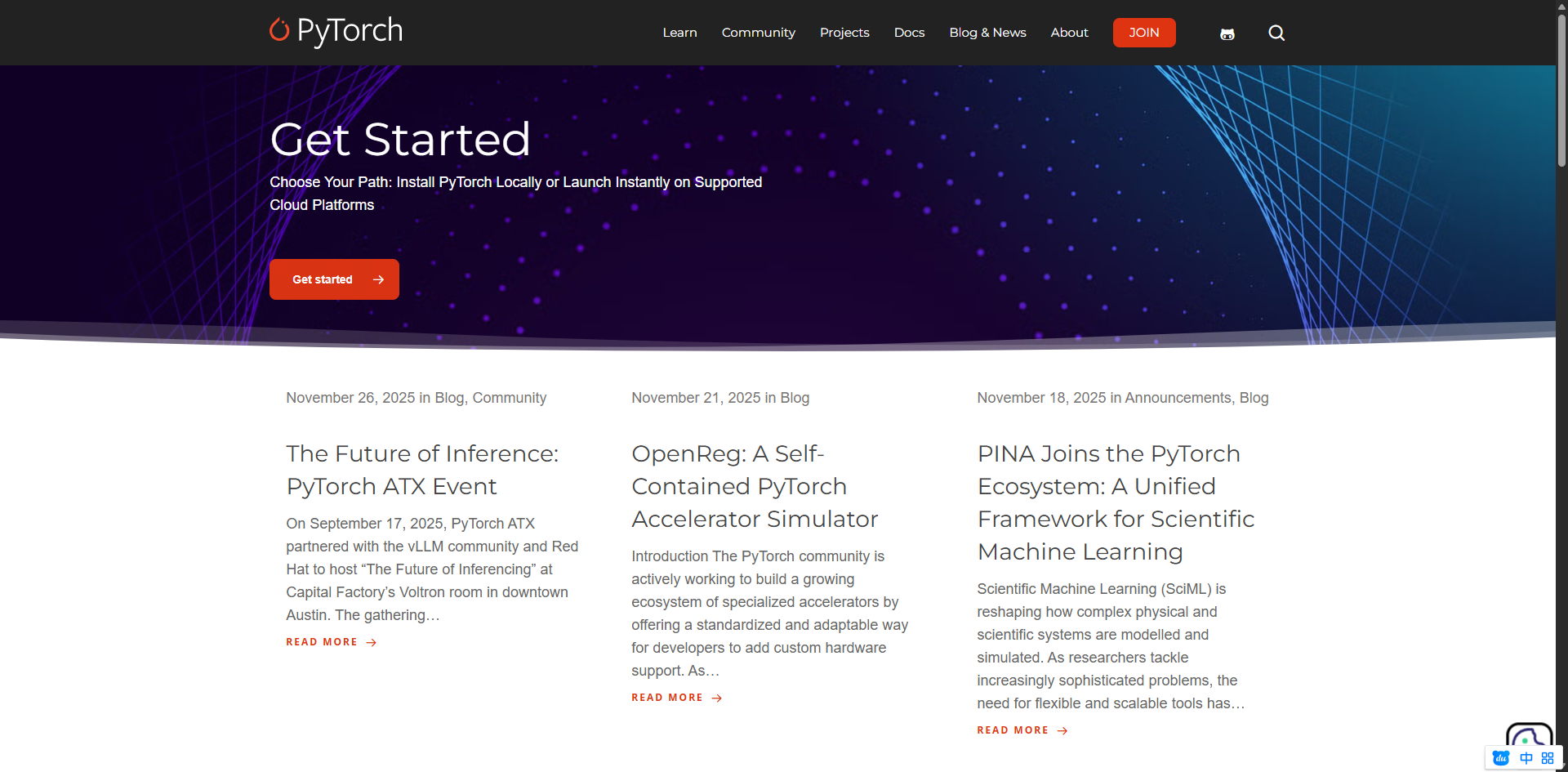Viewport: 1568px width, 772px height.
Task: Click 'November 18, 2025' date text
Action: 1041,398
